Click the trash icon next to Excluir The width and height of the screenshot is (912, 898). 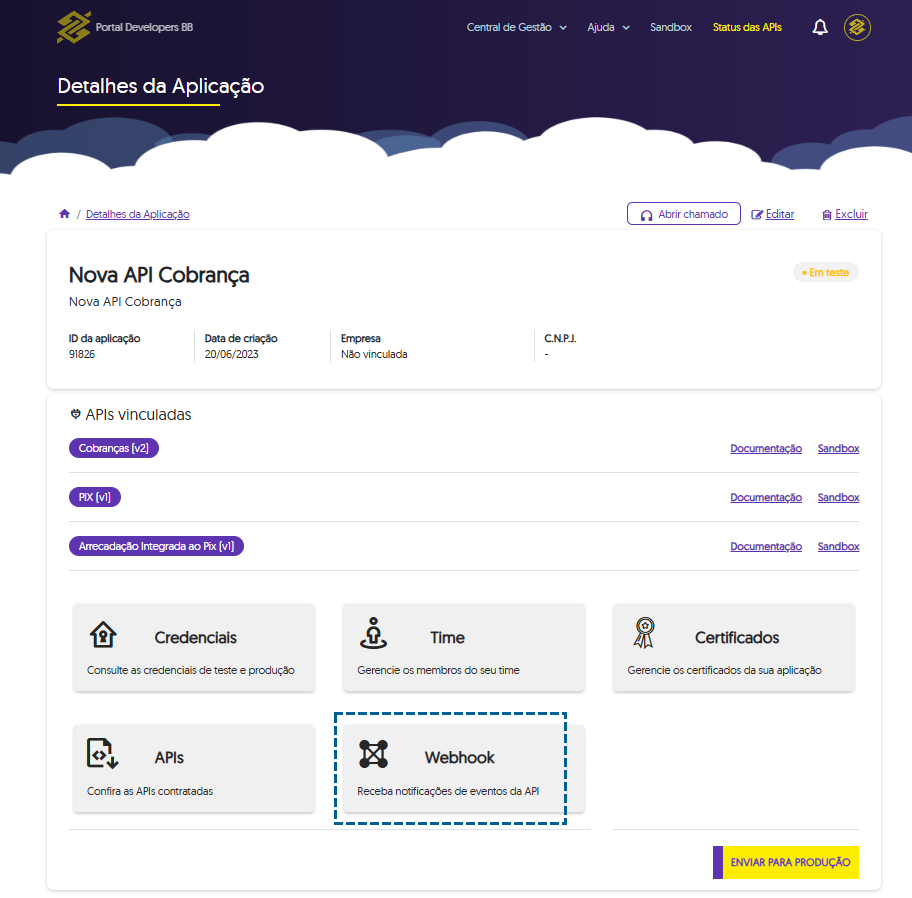(x=826, y=215)
